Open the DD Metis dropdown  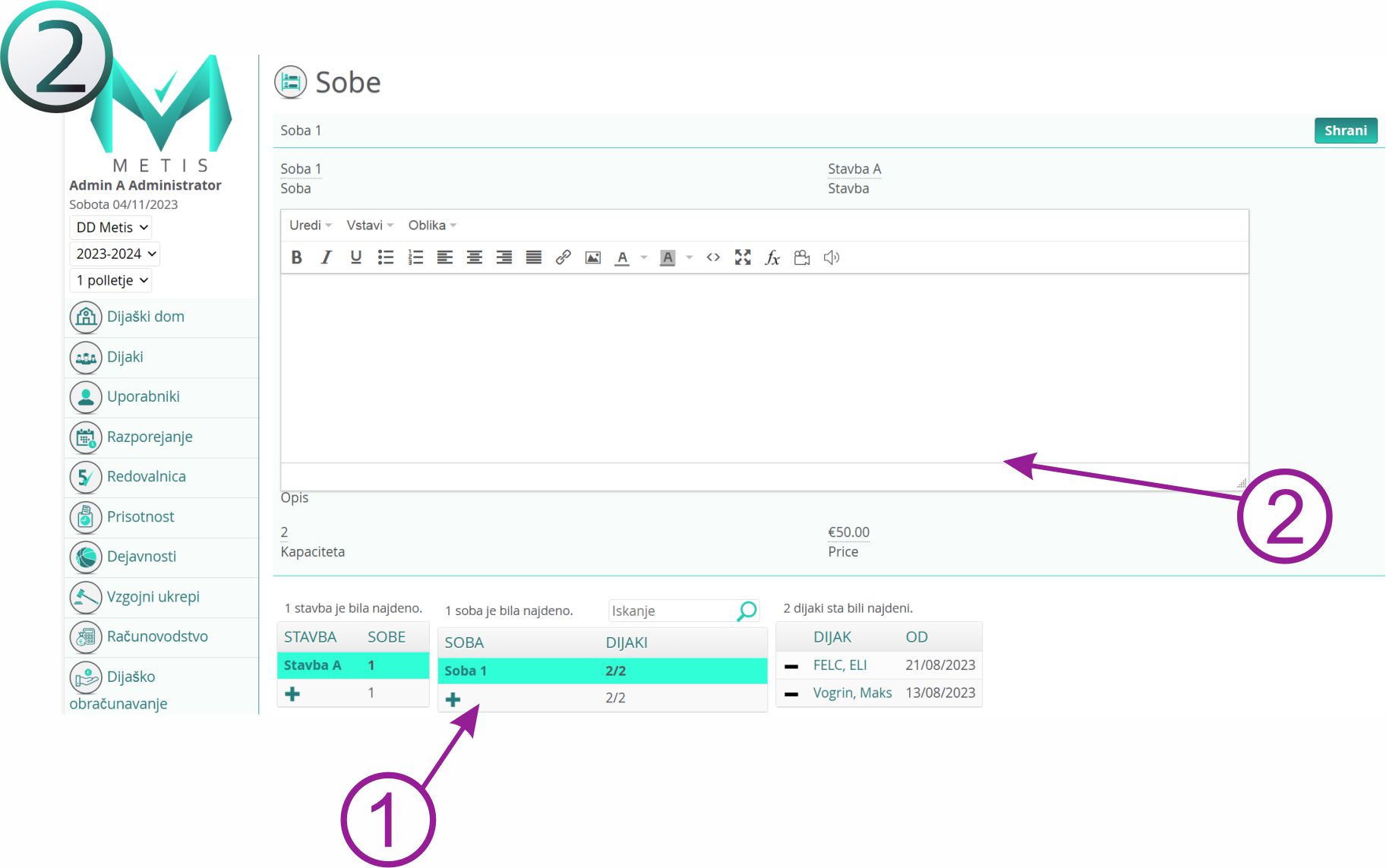pos(111,227)
